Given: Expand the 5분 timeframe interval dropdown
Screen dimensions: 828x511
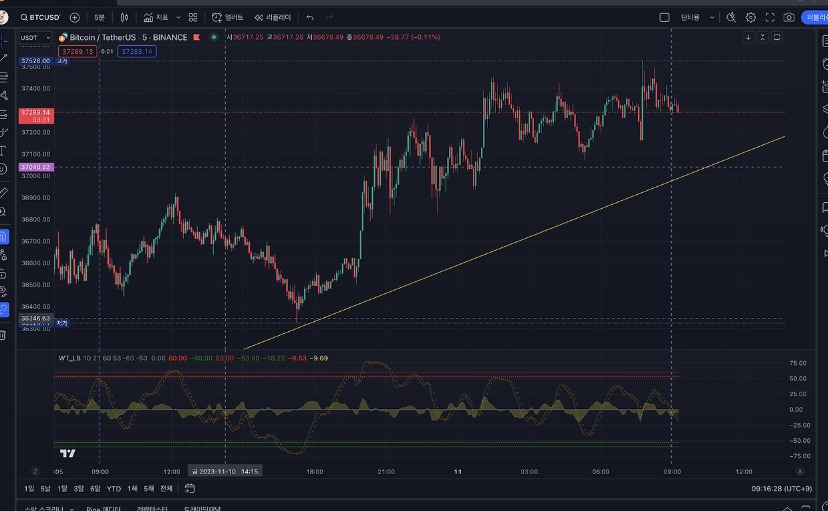Looking at the screenshot, I should (99, 17).
